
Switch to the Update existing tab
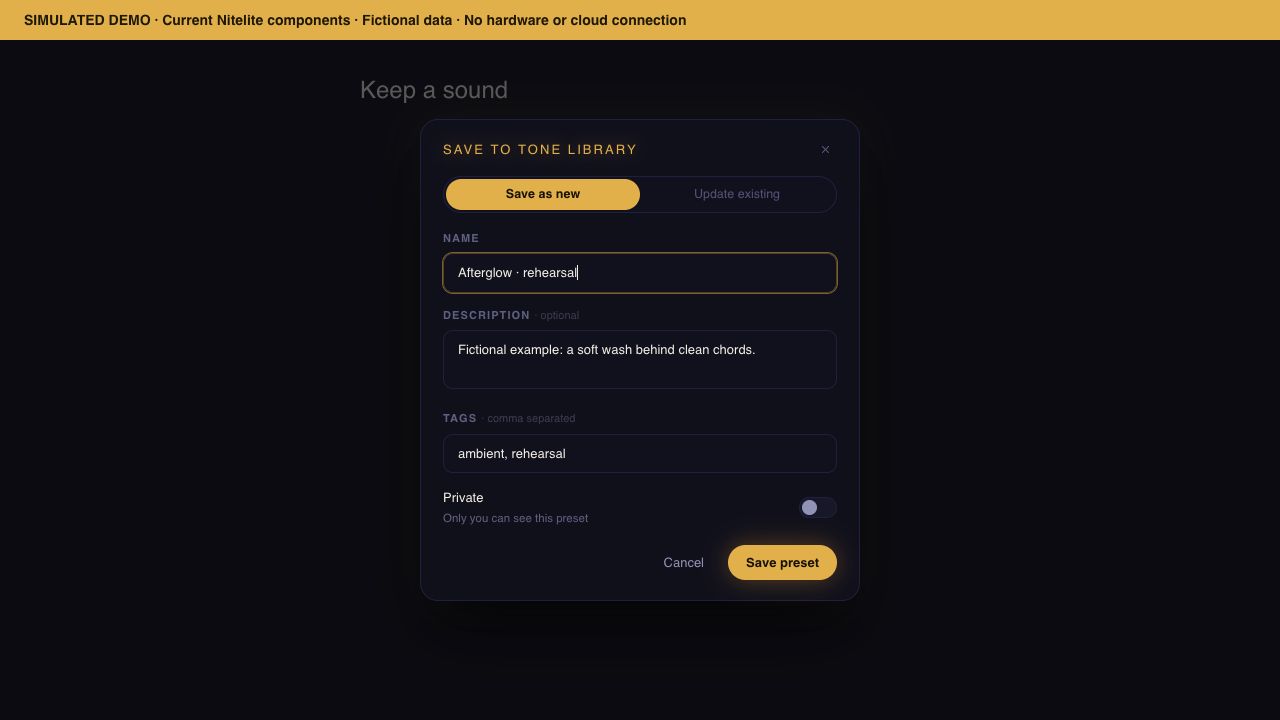(x=737, y=194)
